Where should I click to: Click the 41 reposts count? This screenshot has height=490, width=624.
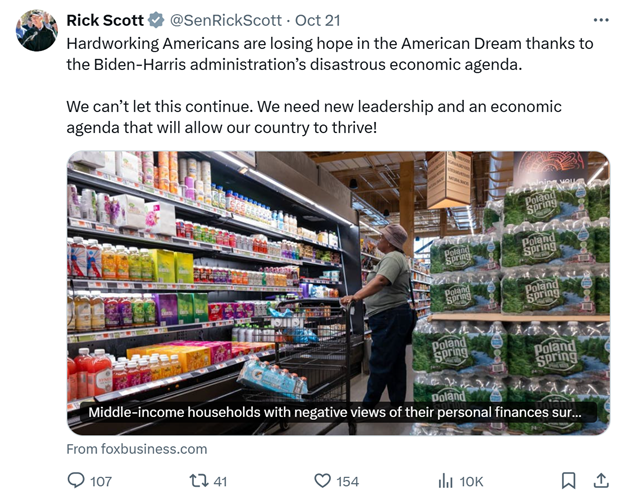pos(220,481)
